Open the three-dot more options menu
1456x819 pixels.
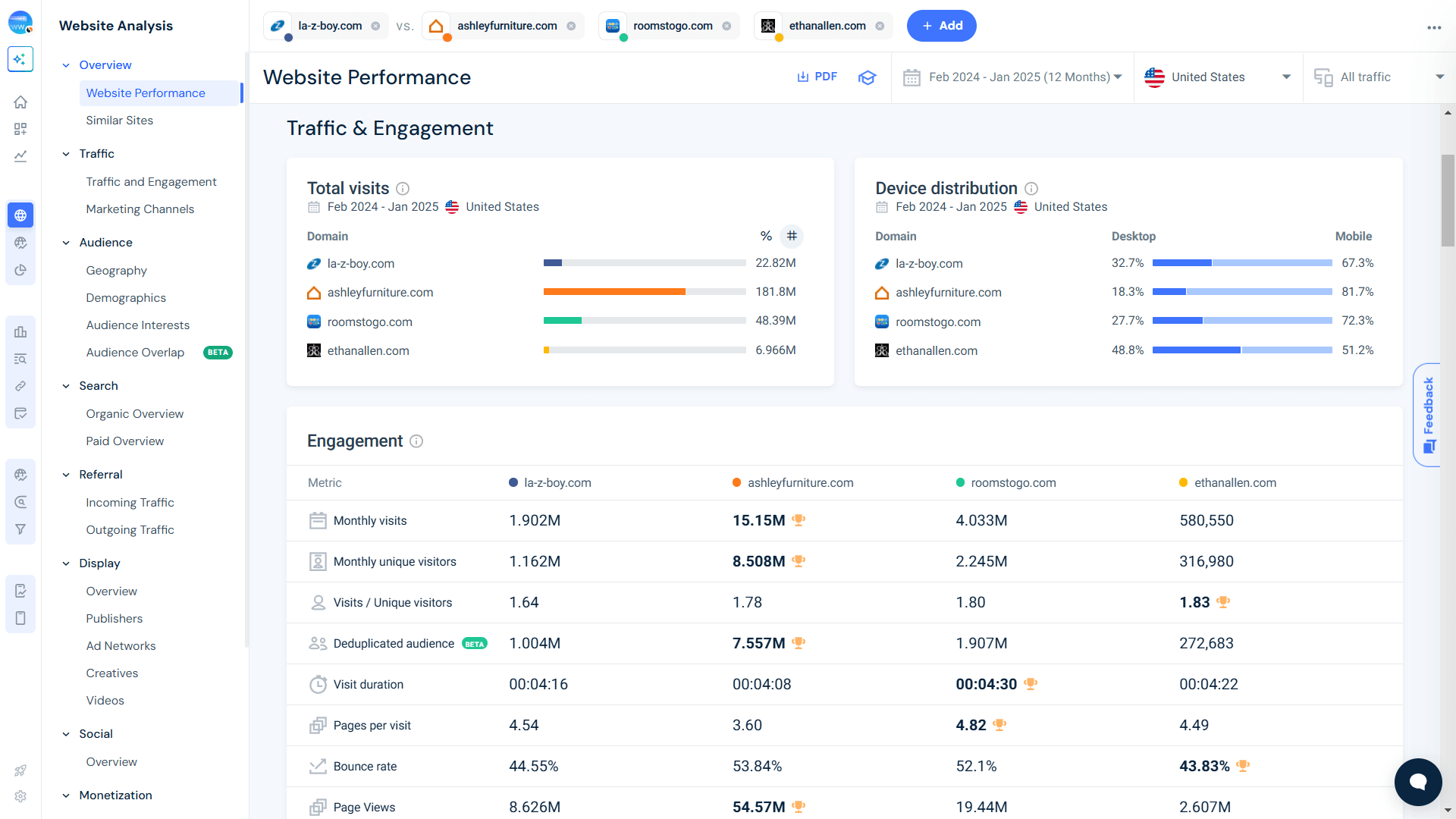[x=1434, y=27]
